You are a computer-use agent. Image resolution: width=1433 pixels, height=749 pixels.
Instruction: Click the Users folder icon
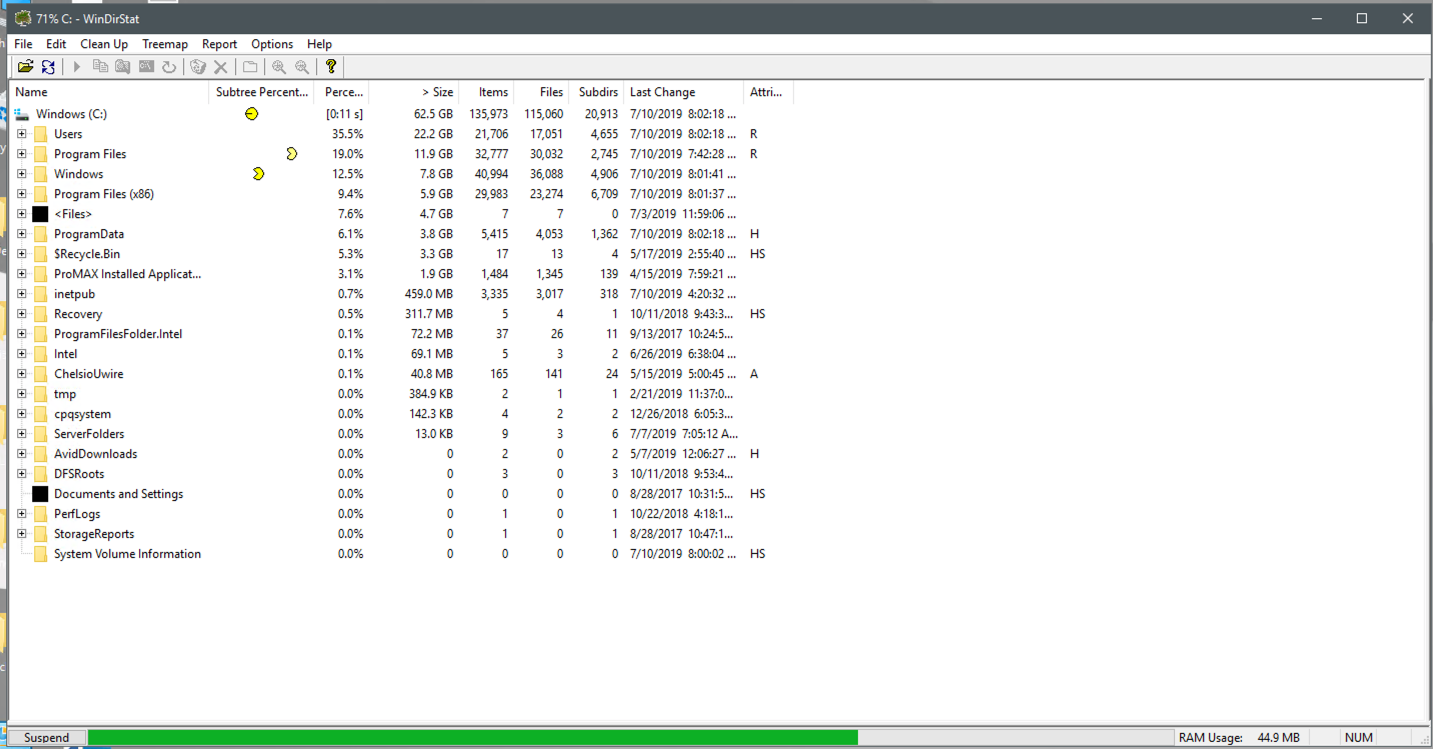click(x=40, y=134)
